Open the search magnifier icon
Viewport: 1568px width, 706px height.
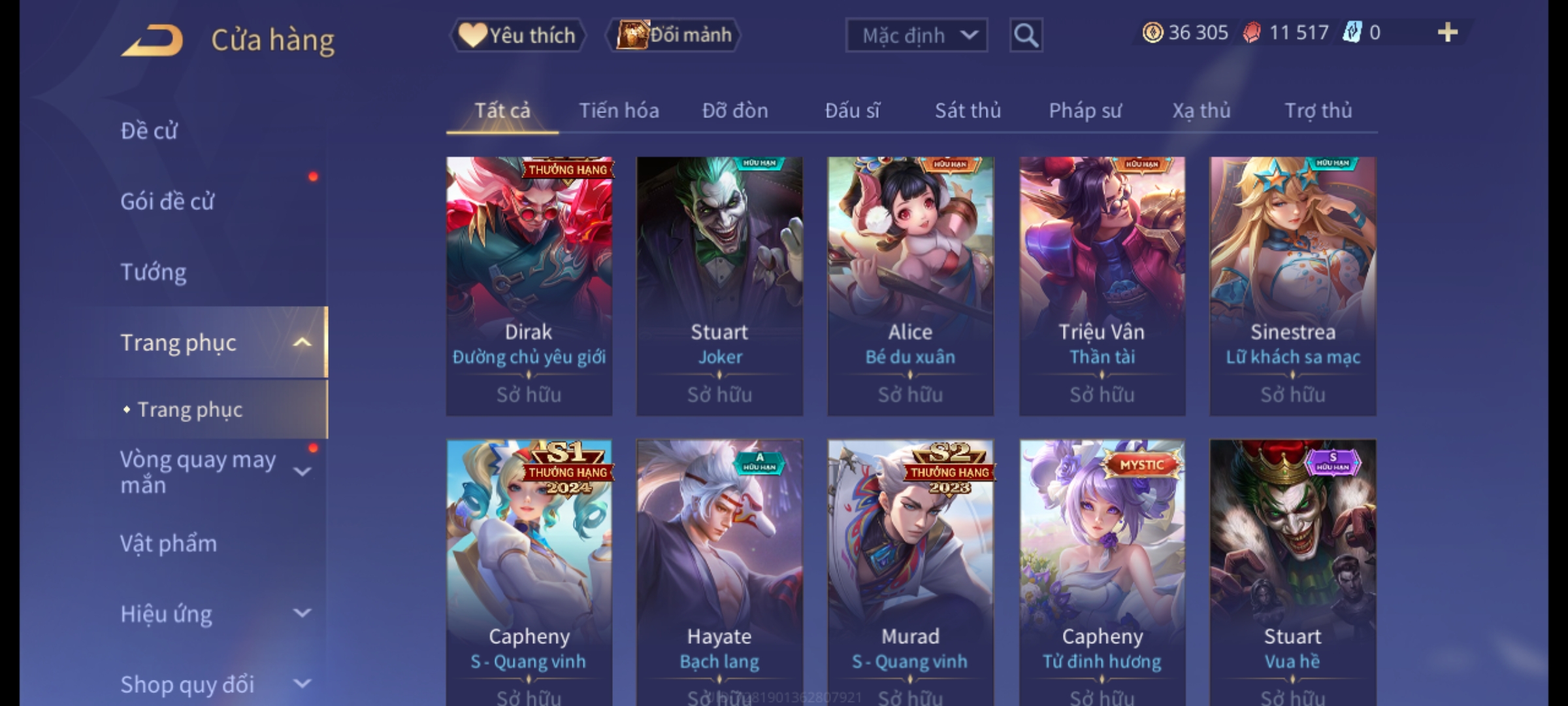[1026, 35]
